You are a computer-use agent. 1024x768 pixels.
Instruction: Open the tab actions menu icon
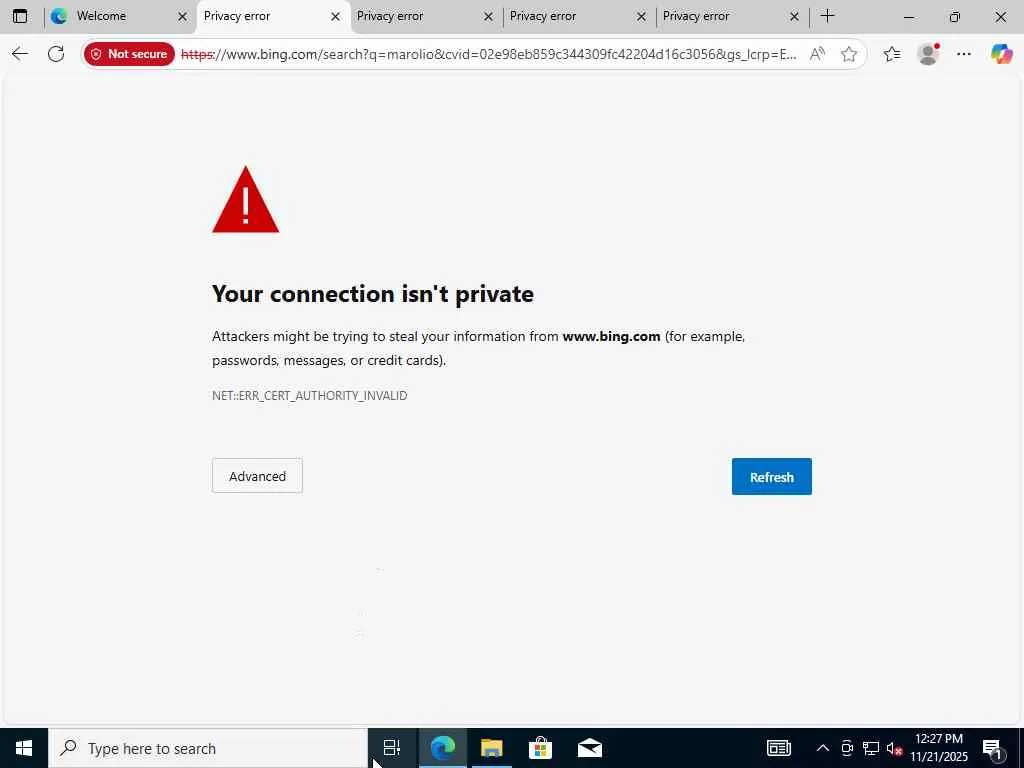click(x=20, y=16)
